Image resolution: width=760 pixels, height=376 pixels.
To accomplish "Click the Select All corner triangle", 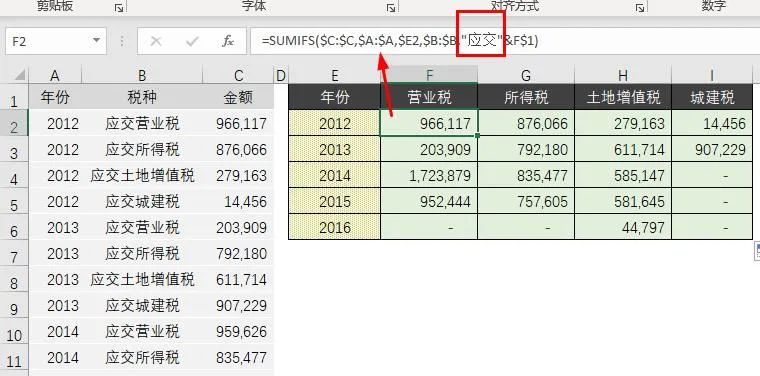I will [19, 76].
